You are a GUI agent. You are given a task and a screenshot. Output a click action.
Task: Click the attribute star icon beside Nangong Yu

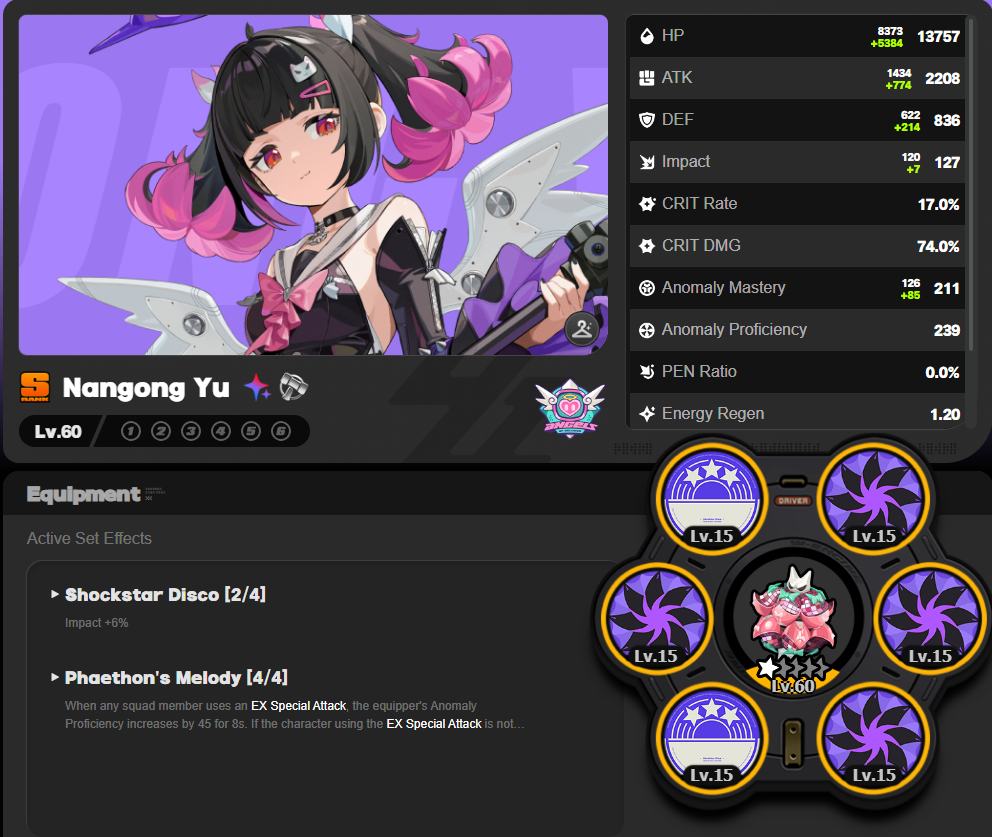[x=257, y=387]
